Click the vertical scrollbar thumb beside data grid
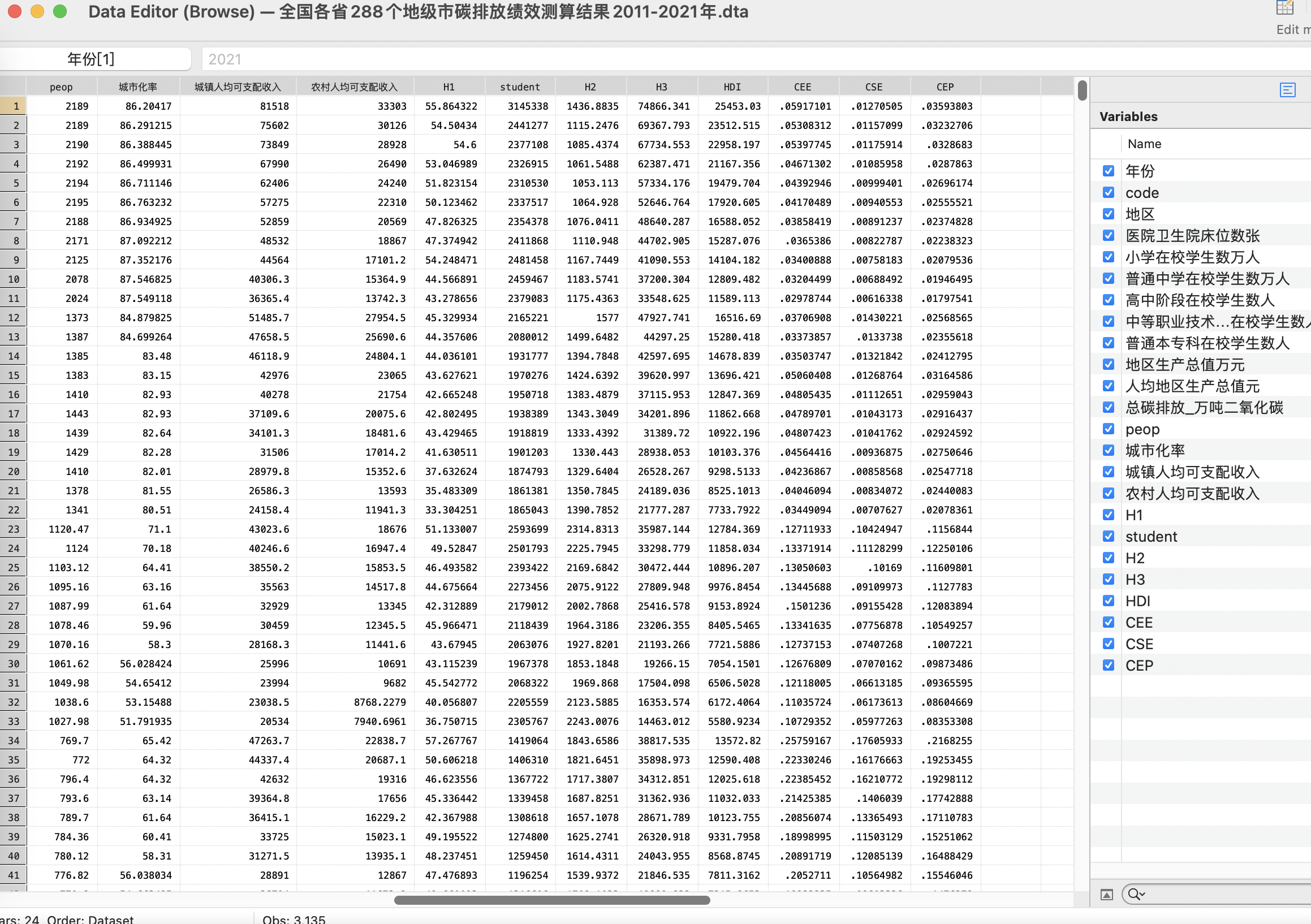The image size is (1311, 924). 1082,92
